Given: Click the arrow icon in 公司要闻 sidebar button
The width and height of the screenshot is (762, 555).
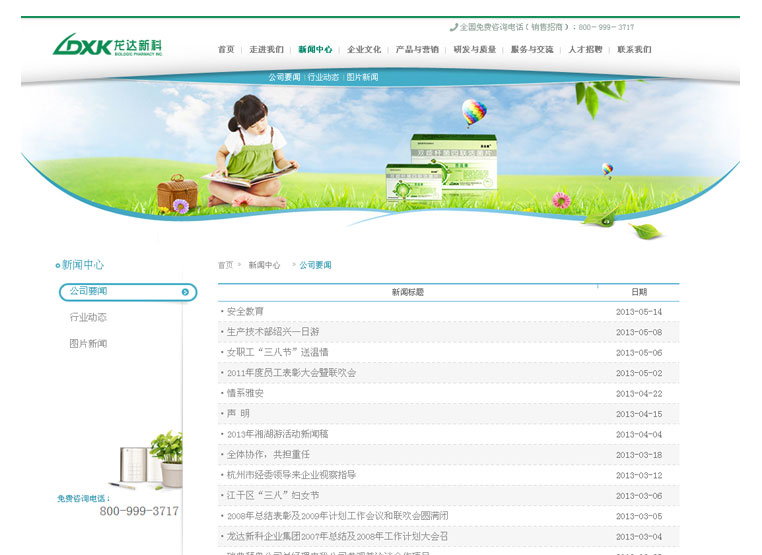Looking at the screenshot, I should [x=185, y=292].
